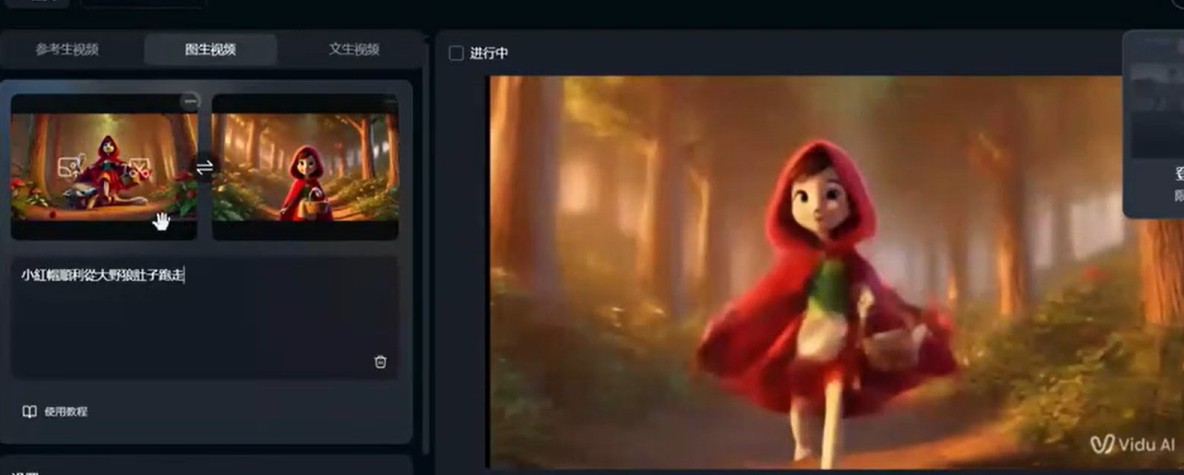Viewport: 1184px width, 475px height.
Task: Switch to the 参考生视频 tab
Action: pos(67,50)
